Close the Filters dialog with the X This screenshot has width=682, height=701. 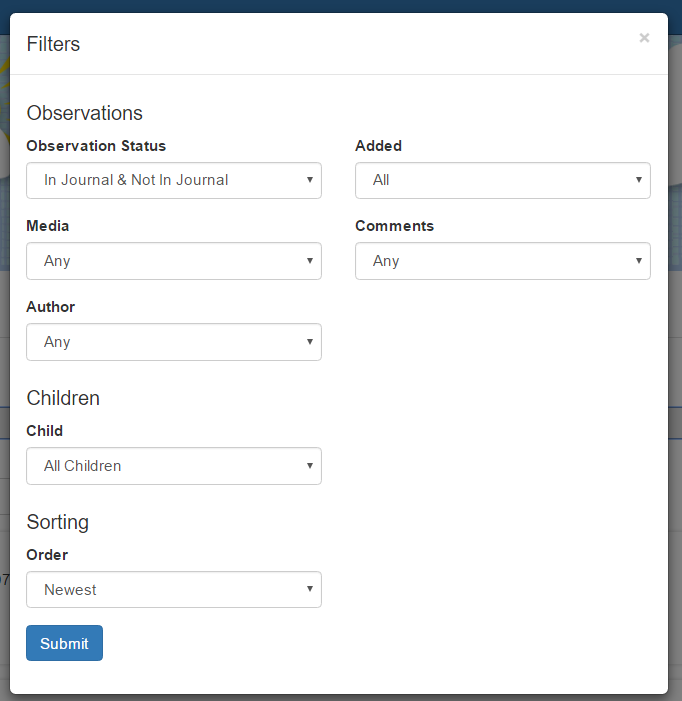(644, 38)
